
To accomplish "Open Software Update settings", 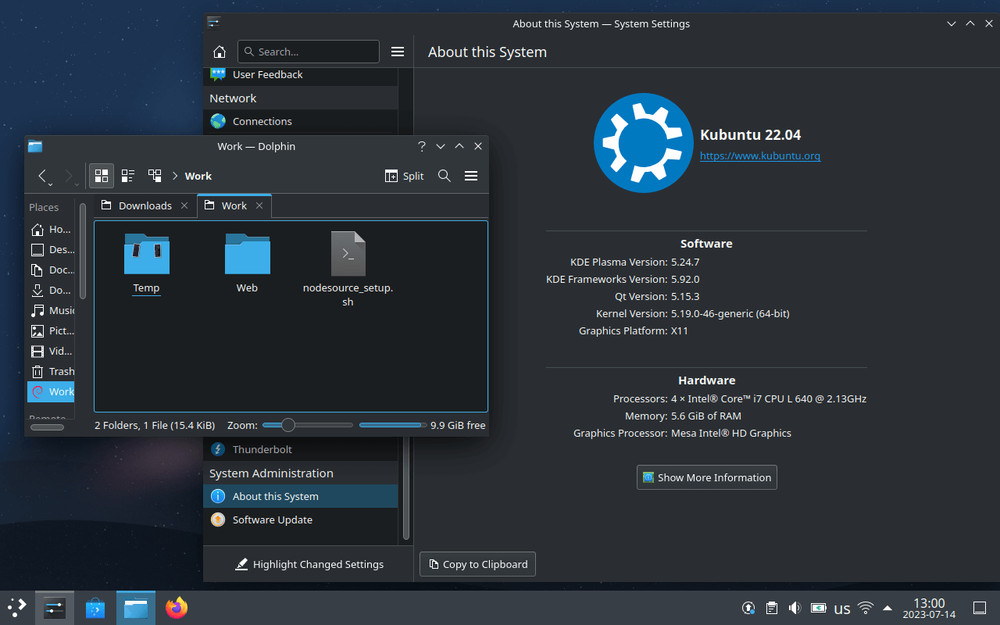I will pos(300,520).
